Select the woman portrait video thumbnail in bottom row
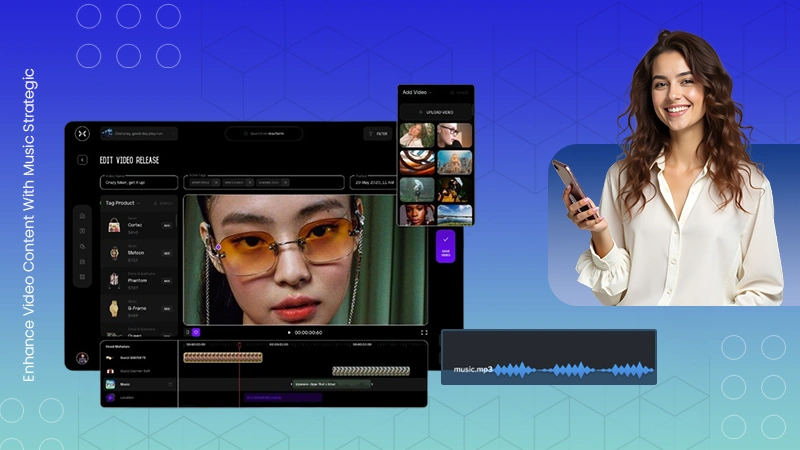The image size is (800, 450). (417, 214)
